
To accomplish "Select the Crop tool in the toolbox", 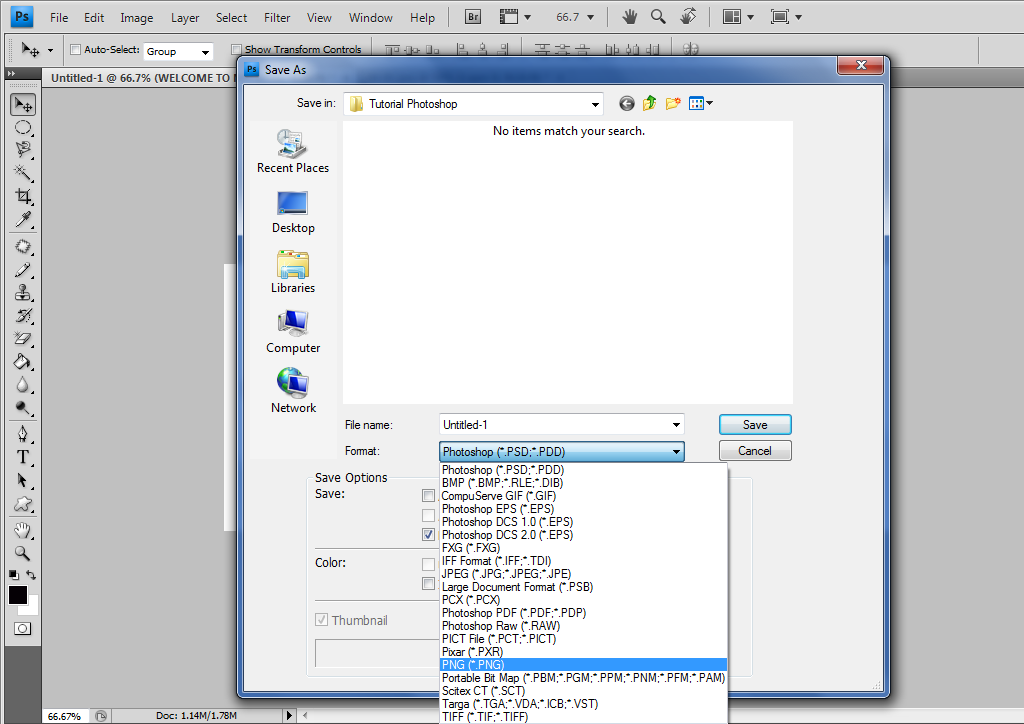I will 23,197.
